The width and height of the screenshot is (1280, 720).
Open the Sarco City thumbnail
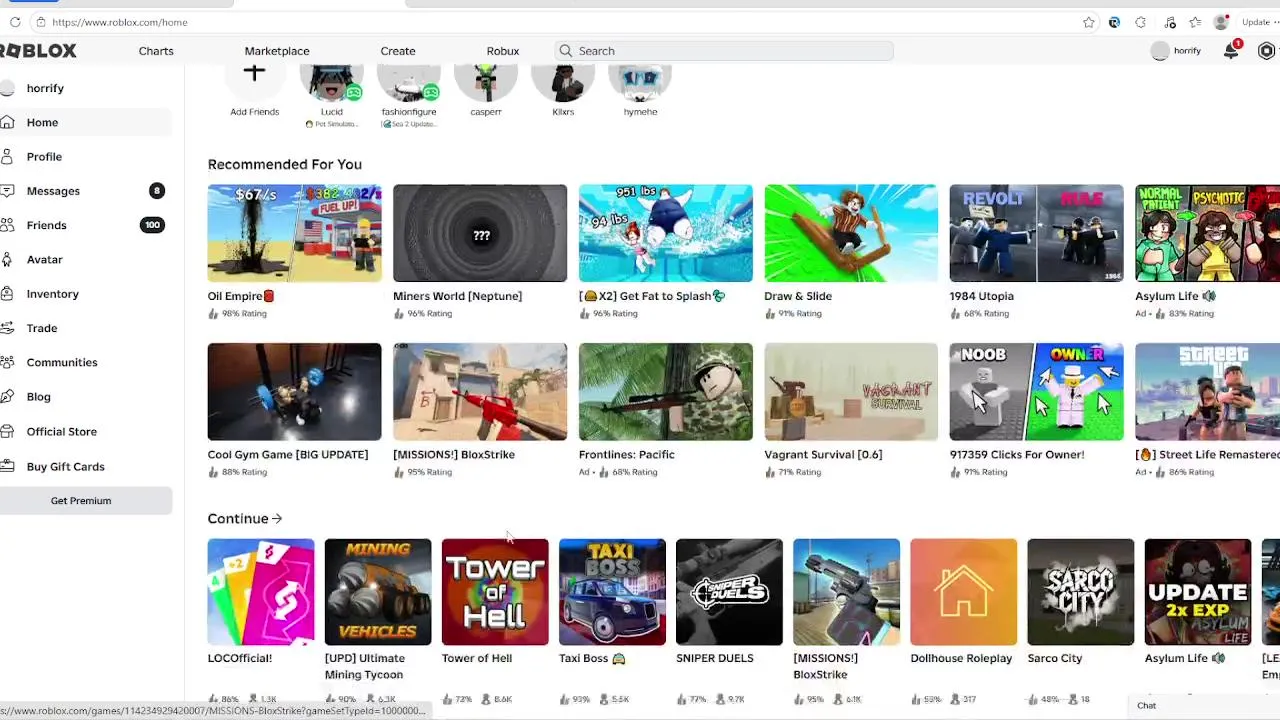click(x=1080, y=592)
